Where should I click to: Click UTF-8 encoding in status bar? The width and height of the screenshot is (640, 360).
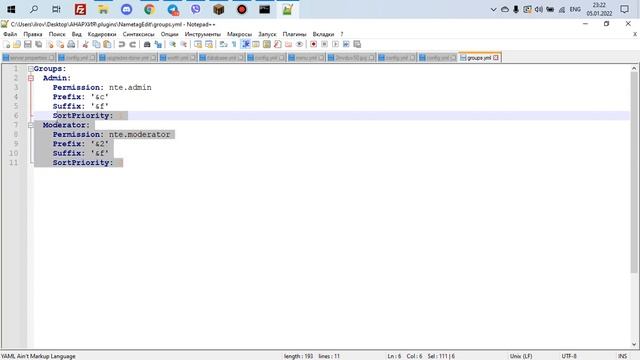click(x=569, y=356)
